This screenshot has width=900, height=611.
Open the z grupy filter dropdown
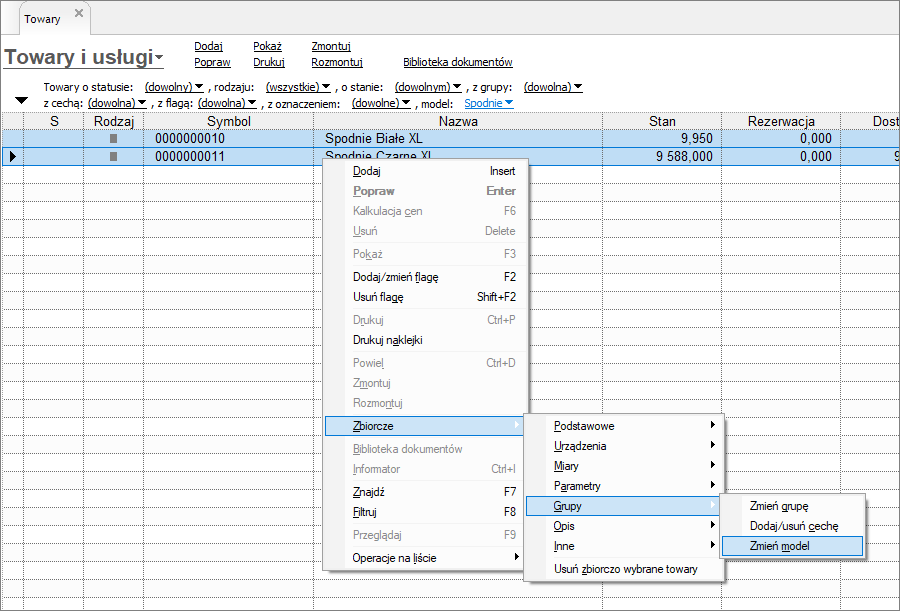tap(552, 87)
